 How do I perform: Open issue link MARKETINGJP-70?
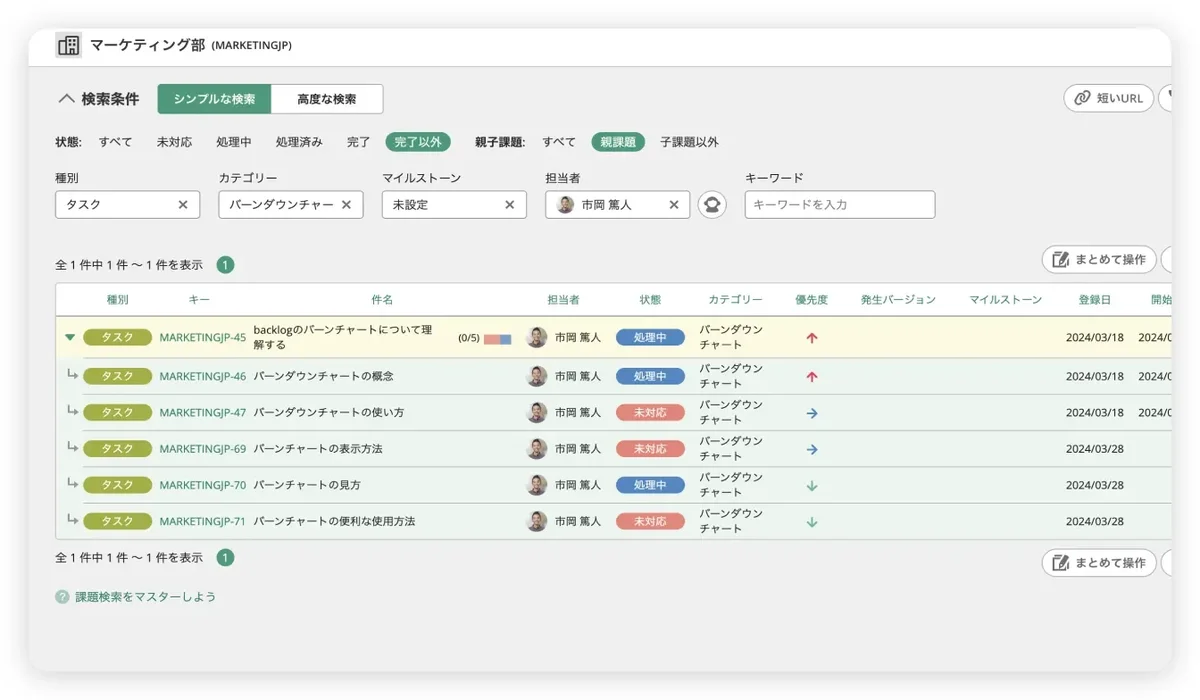202,485
